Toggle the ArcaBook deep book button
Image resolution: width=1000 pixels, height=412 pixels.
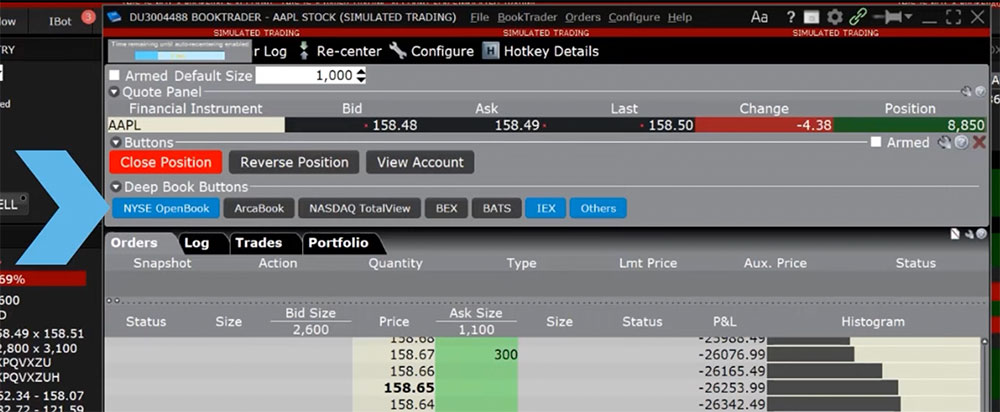(x=259, y=208)
